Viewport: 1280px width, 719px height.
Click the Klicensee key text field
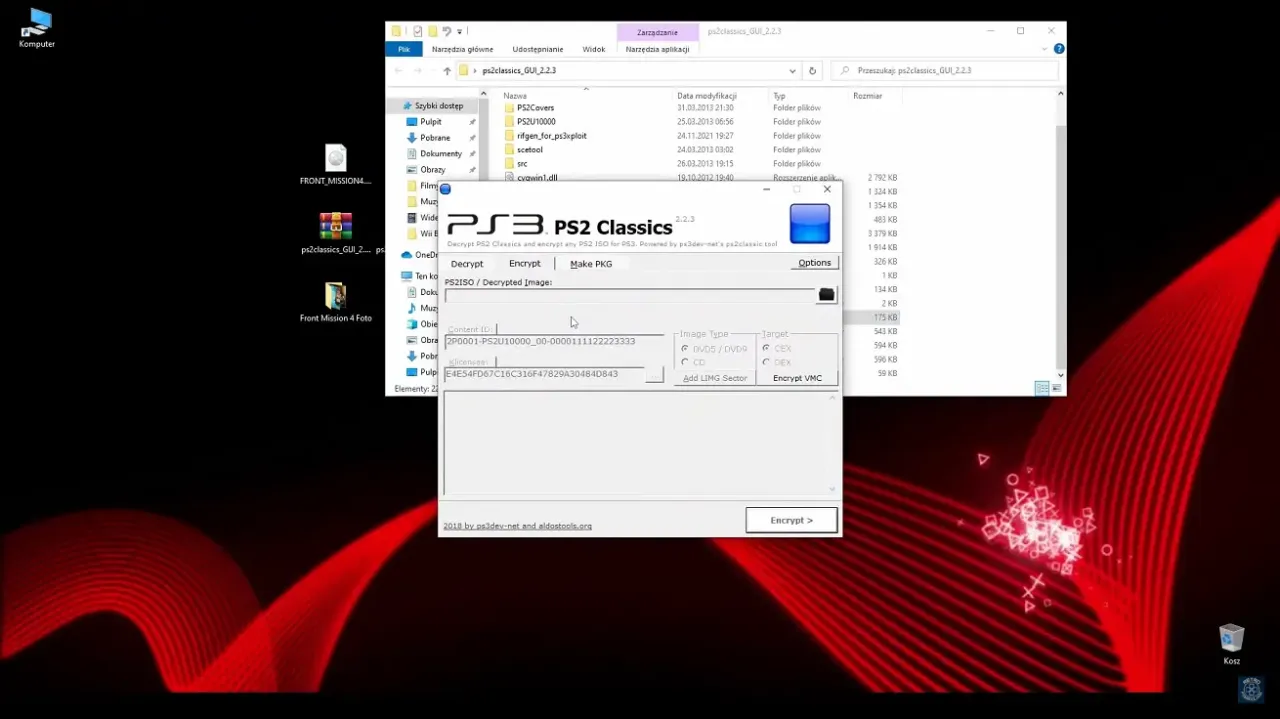point(544,374)
